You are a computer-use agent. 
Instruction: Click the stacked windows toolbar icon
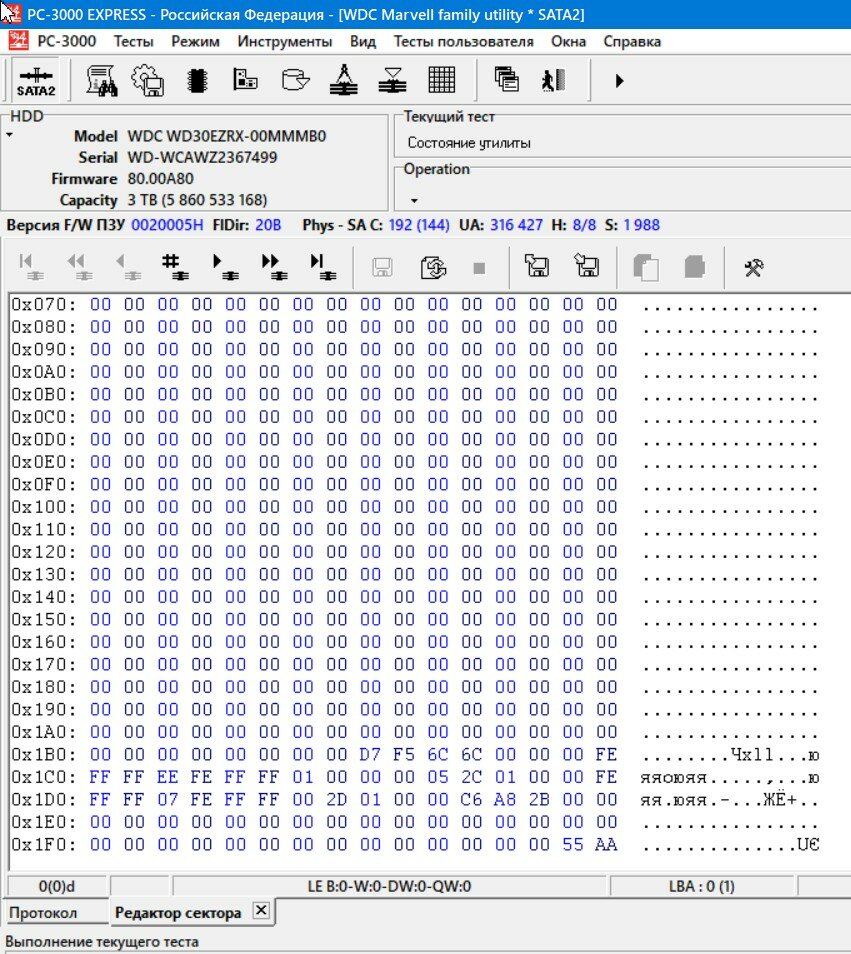pos(506,80)
